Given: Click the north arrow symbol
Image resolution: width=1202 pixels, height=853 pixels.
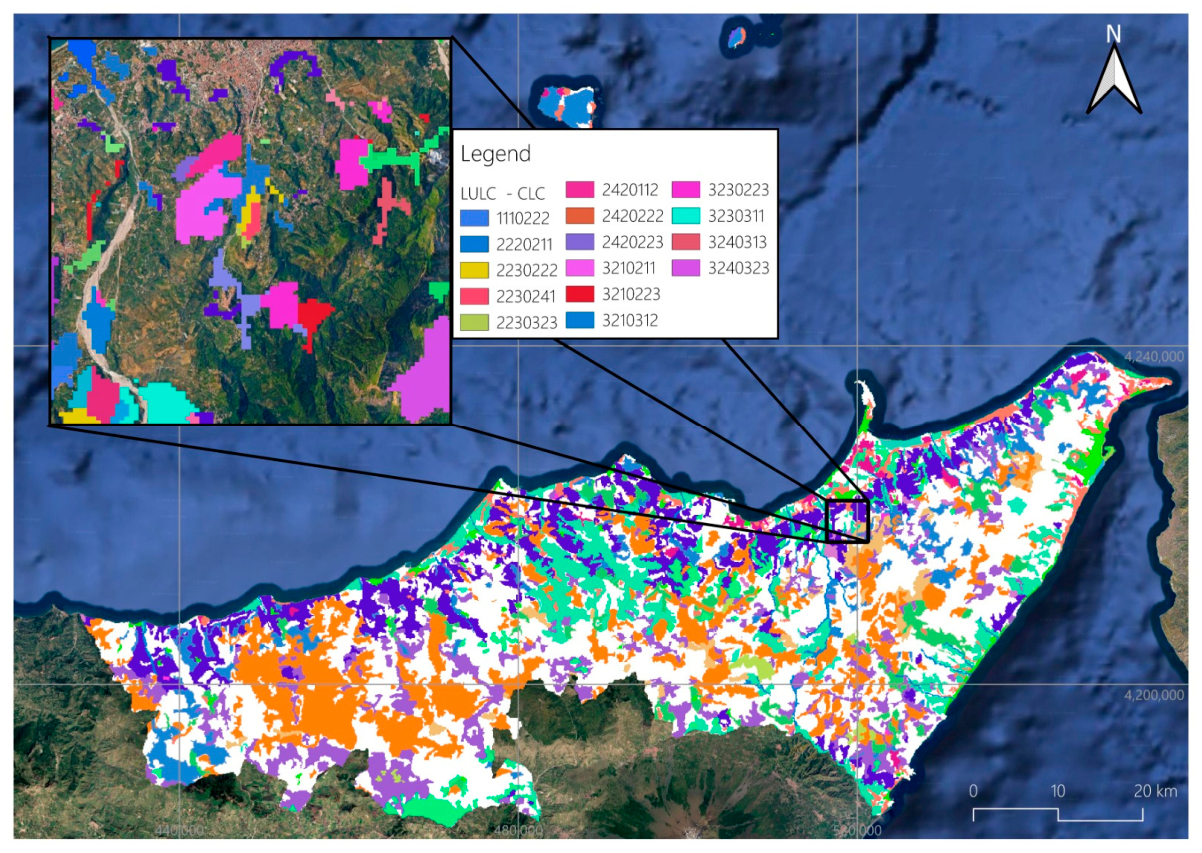Looking at the screenshot, I should click(x=1115, y=68).
